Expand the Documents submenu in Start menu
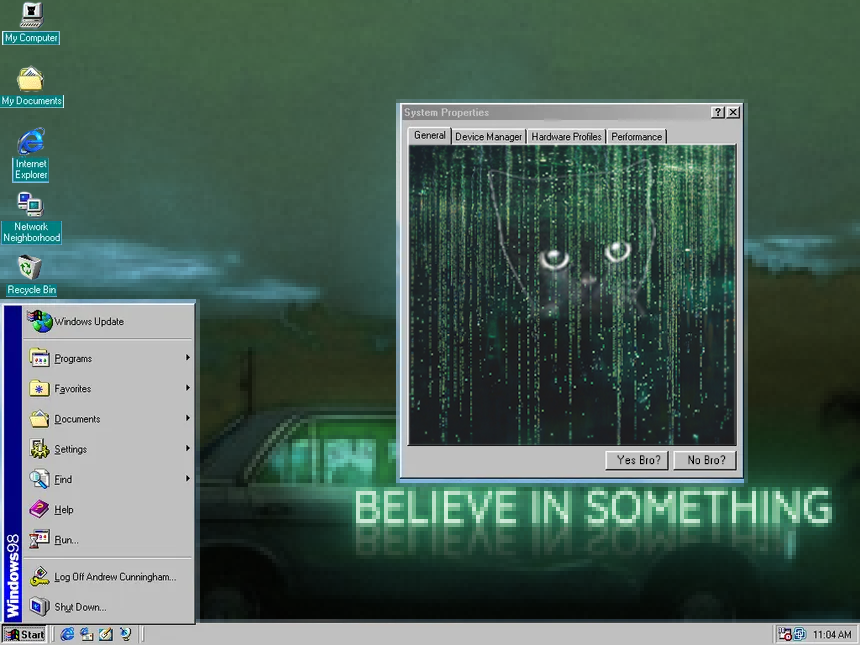Viewport: 860px width, 645px height. coord(108,418)
